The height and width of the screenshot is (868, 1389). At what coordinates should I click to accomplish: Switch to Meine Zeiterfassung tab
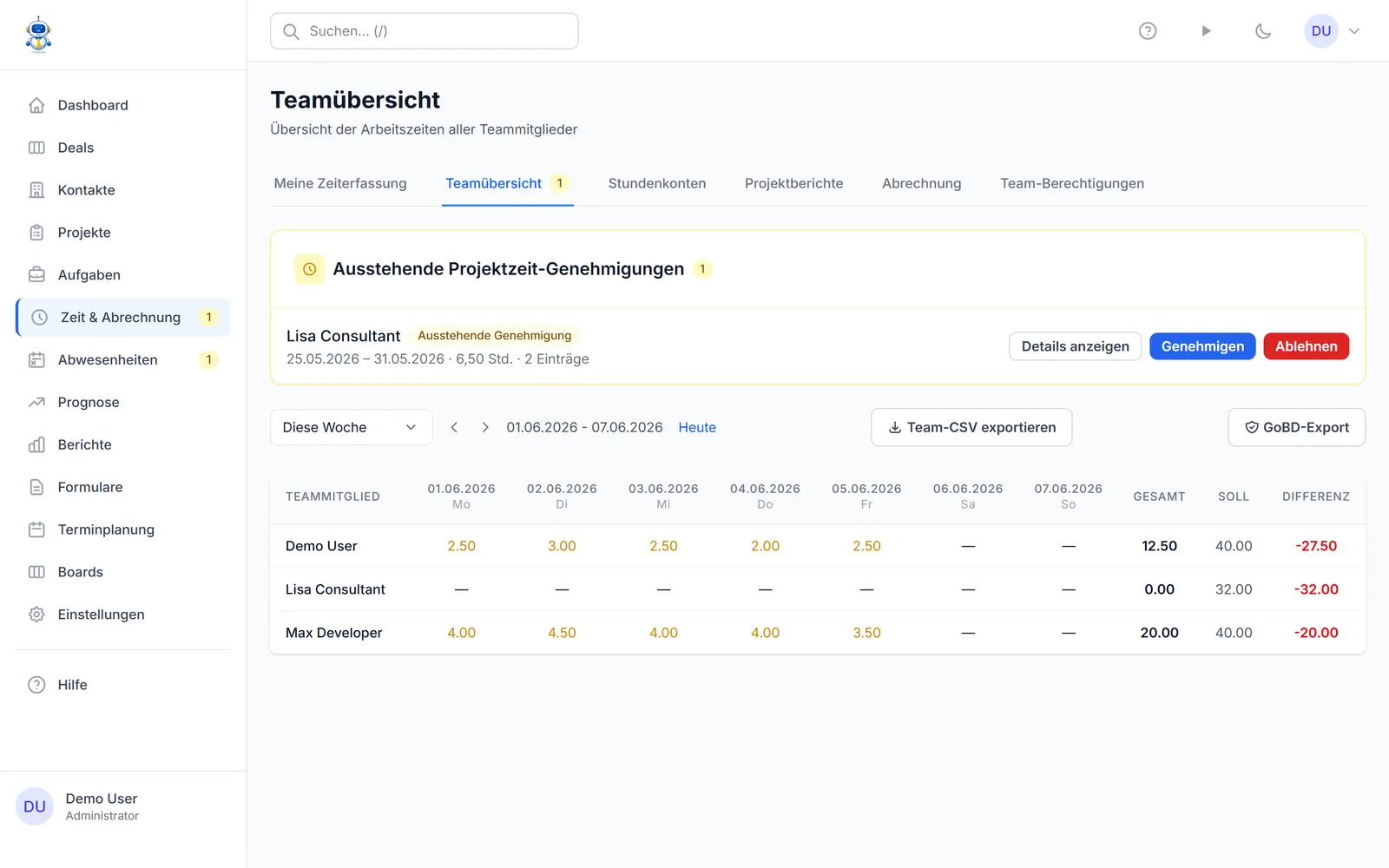pyautogui.click(x=340, y=183)
